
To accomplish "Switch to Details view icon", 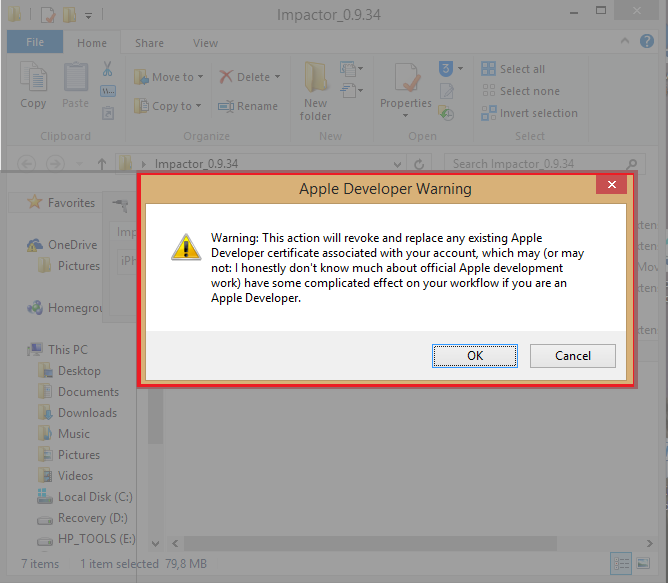I will [621, 564].
